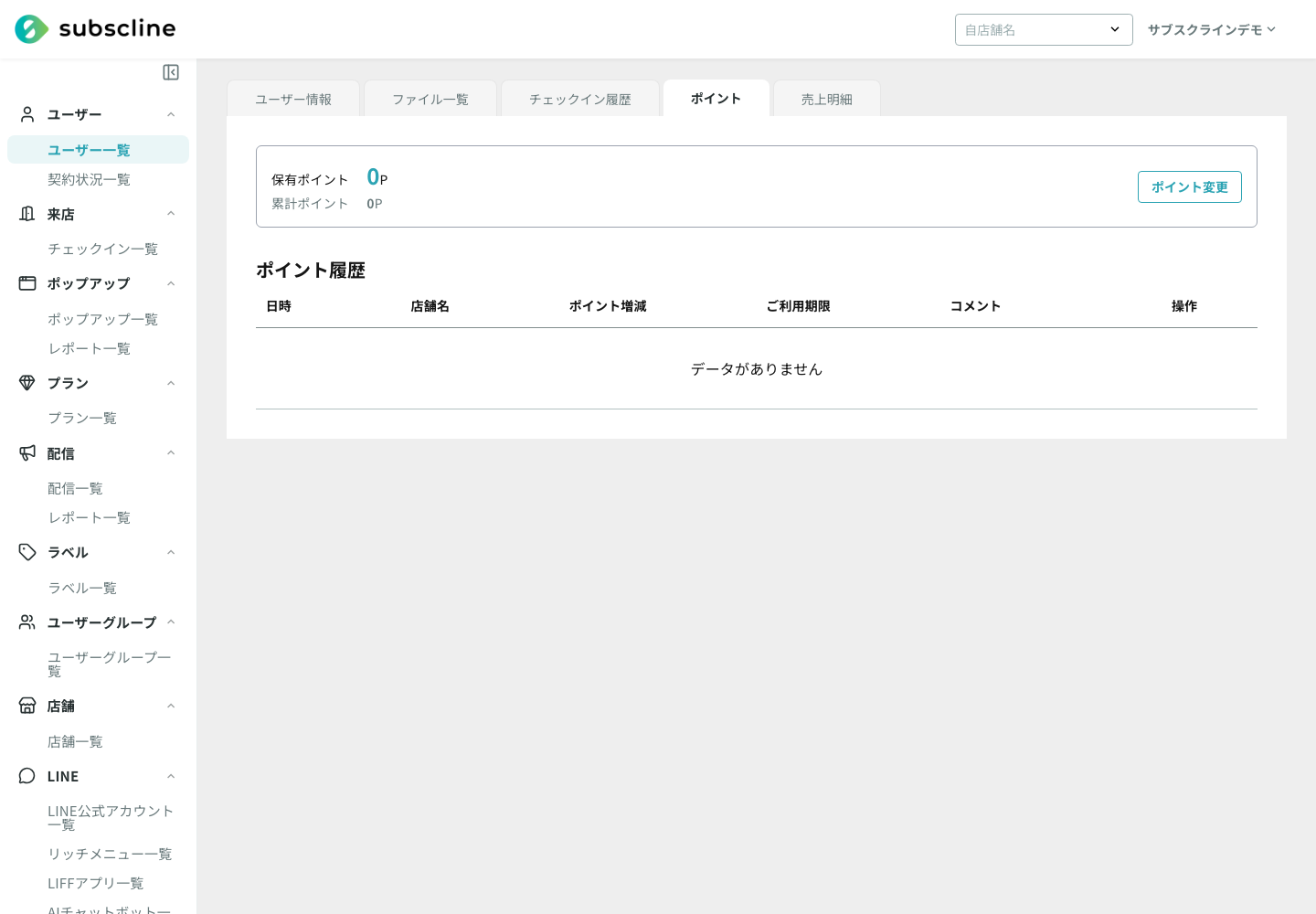Collapse the ユーザーグループ section chevron
This screenshot has height=914, width=1316.
point(171,622)
